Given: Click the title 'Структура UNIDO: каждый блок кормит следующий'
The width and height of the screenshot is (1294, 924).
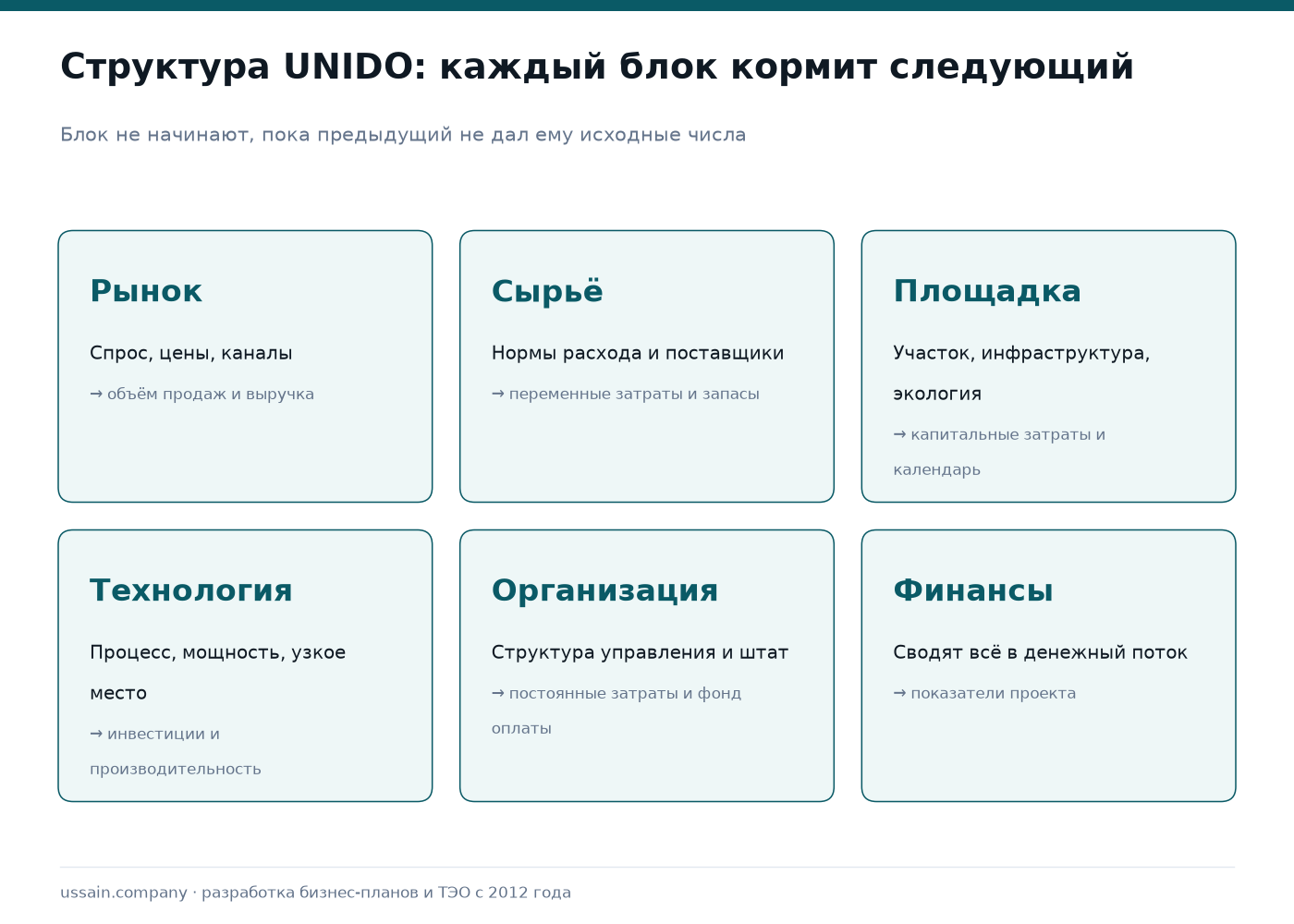Looking at the screenshot, I should (x=597, y=67).
